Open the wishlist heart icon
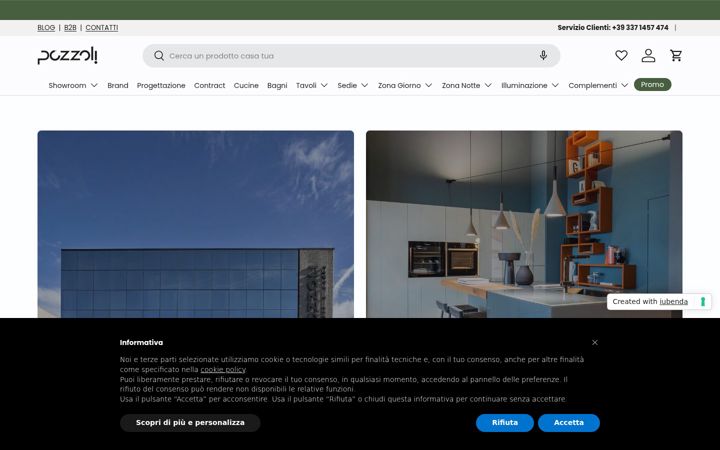This screenshot has width=720, height=450. tap(621, 56)
